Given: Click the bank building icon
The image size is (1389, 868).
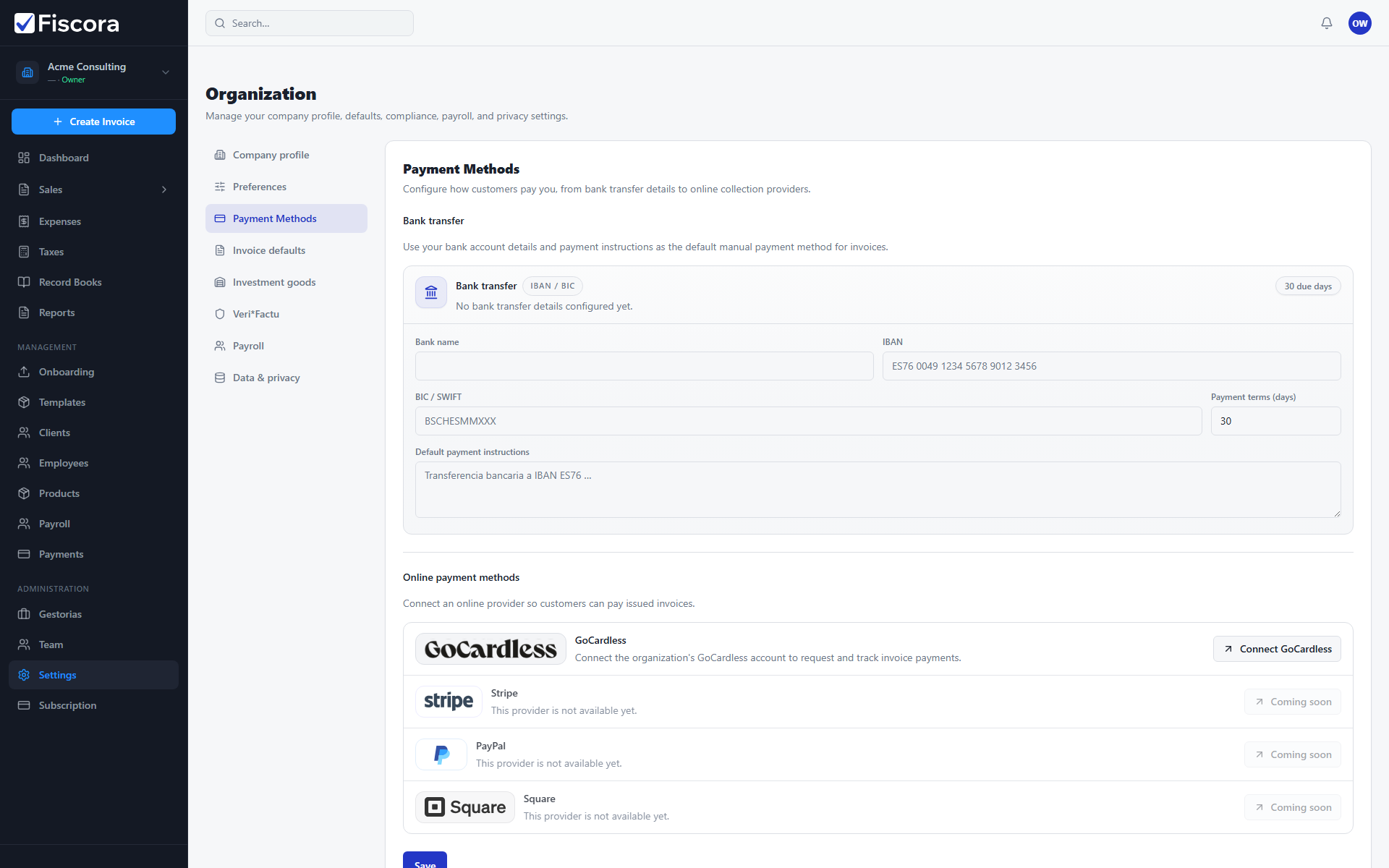Looking at the screenshot, I should coord(431,292).
